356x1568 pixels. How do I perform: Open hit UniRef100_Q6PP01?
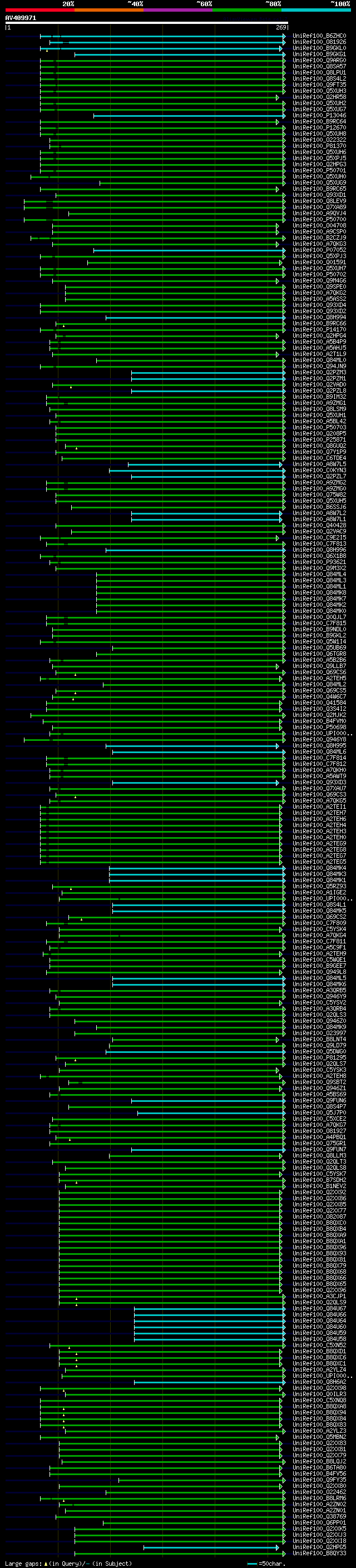point(319,1522)
